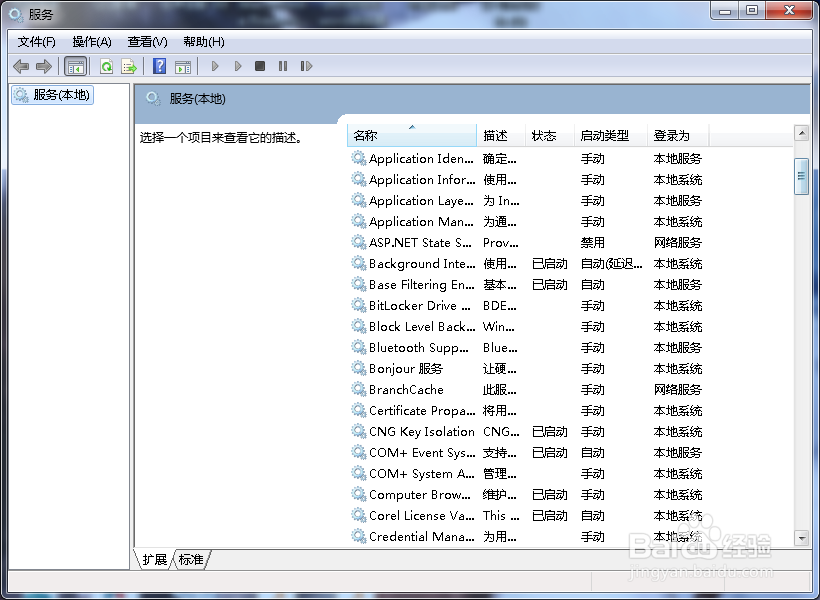The image size is (820, 600).
Task: Select Credential Mana... service
Action: tap(527, 537)
